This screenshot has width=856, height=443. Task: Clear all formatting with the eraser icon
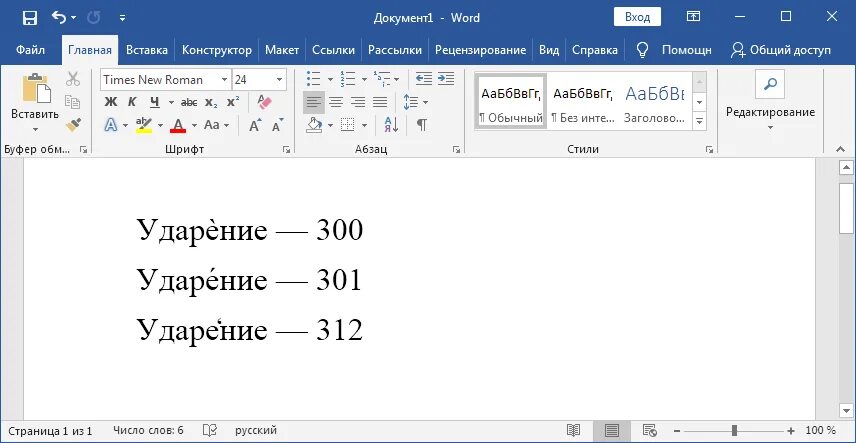[x=264, y=102]
